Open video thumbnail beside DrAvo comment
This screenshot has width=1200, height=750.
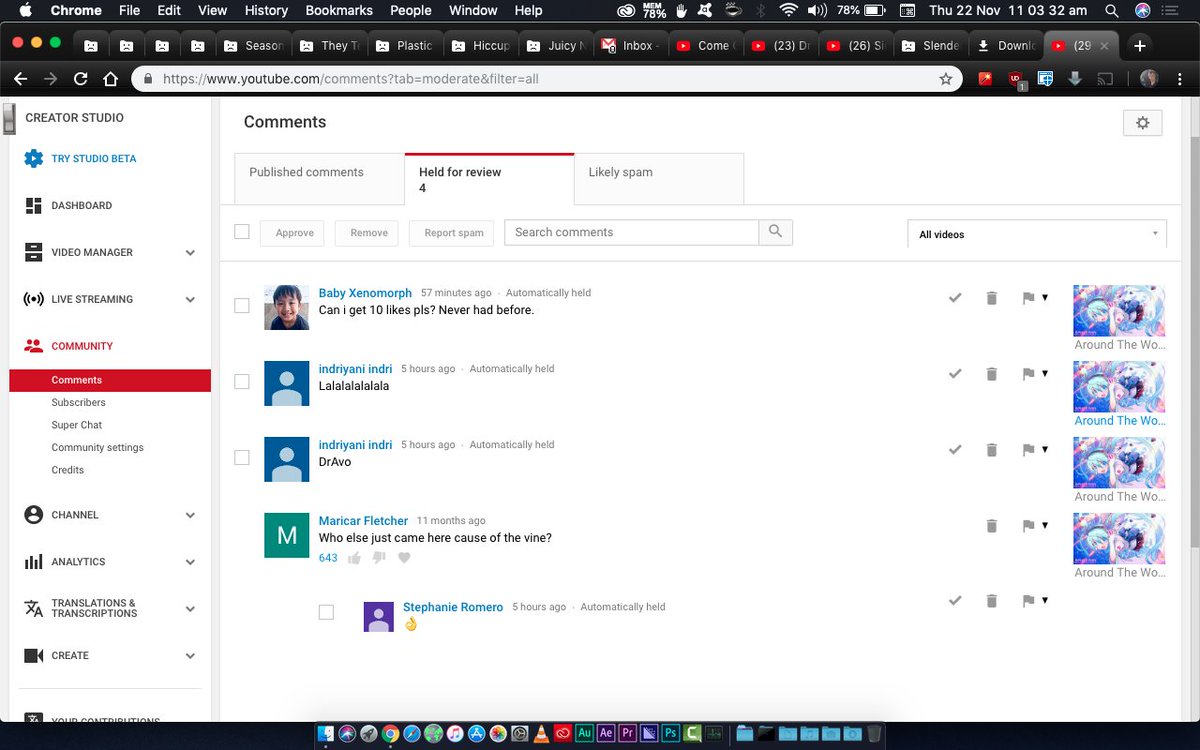point(1119,462)
